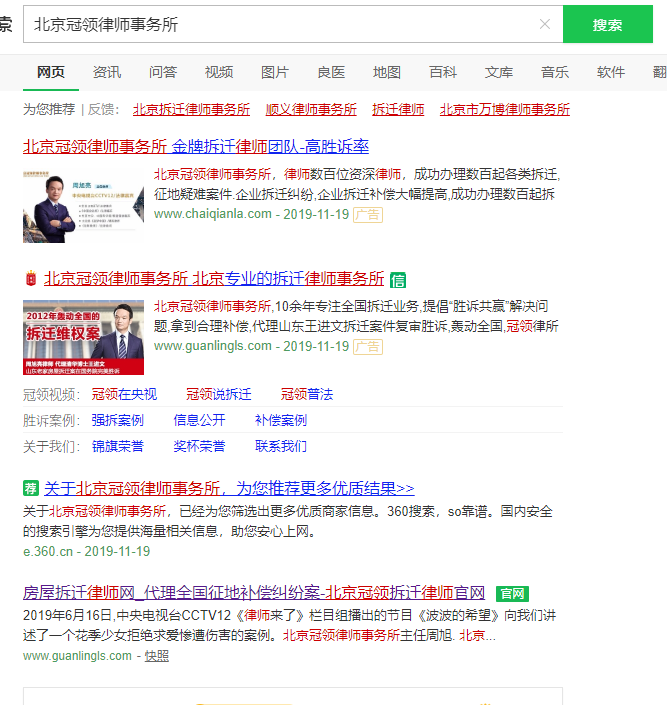Click the 广告 tag next to www.guanlingls.com

click(368, 347)
